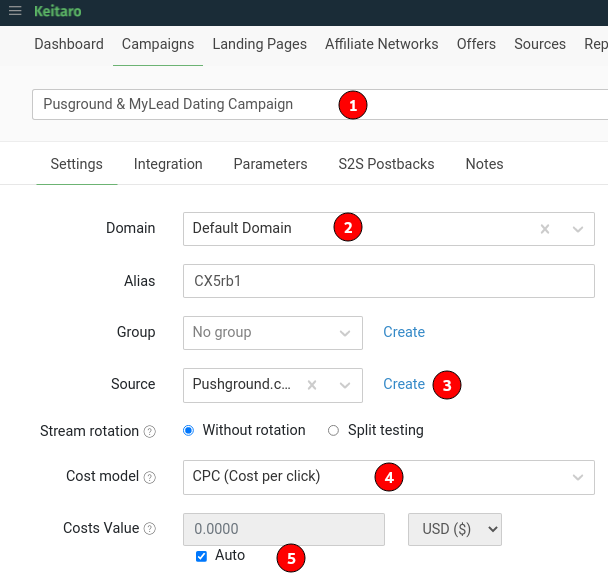Switch to S2S Postbacks tab
This screenshot has width=608, height=579.
point(386,164)
